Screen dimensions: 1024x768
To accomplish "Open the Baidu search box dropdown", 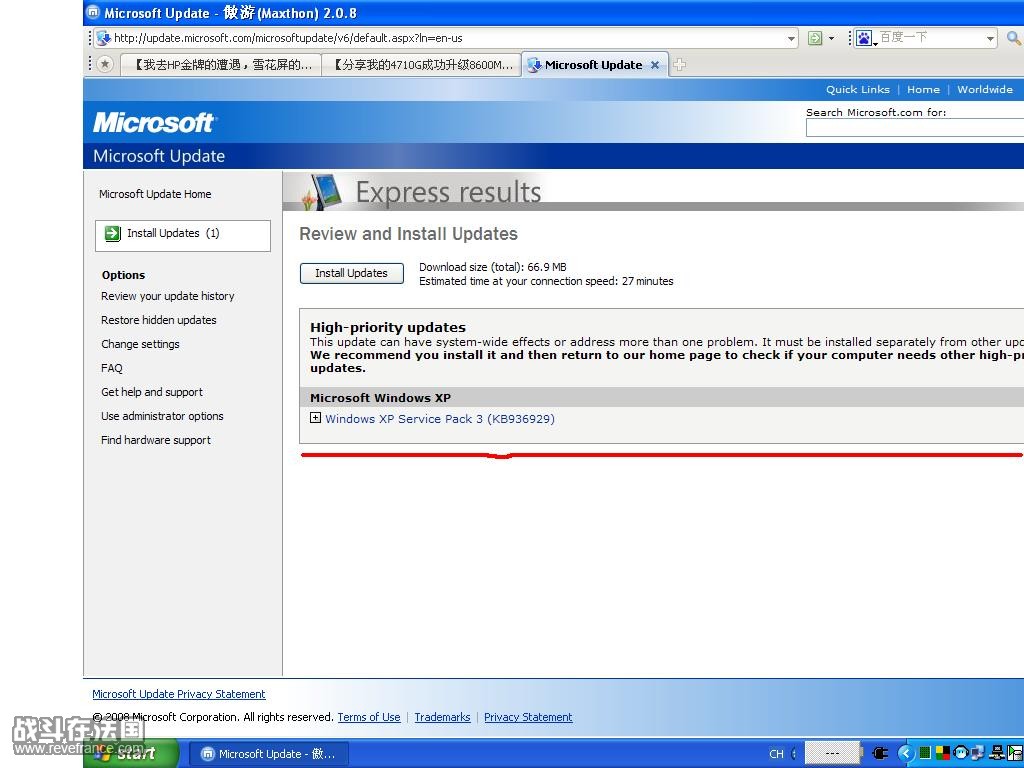I will (990, 39).
